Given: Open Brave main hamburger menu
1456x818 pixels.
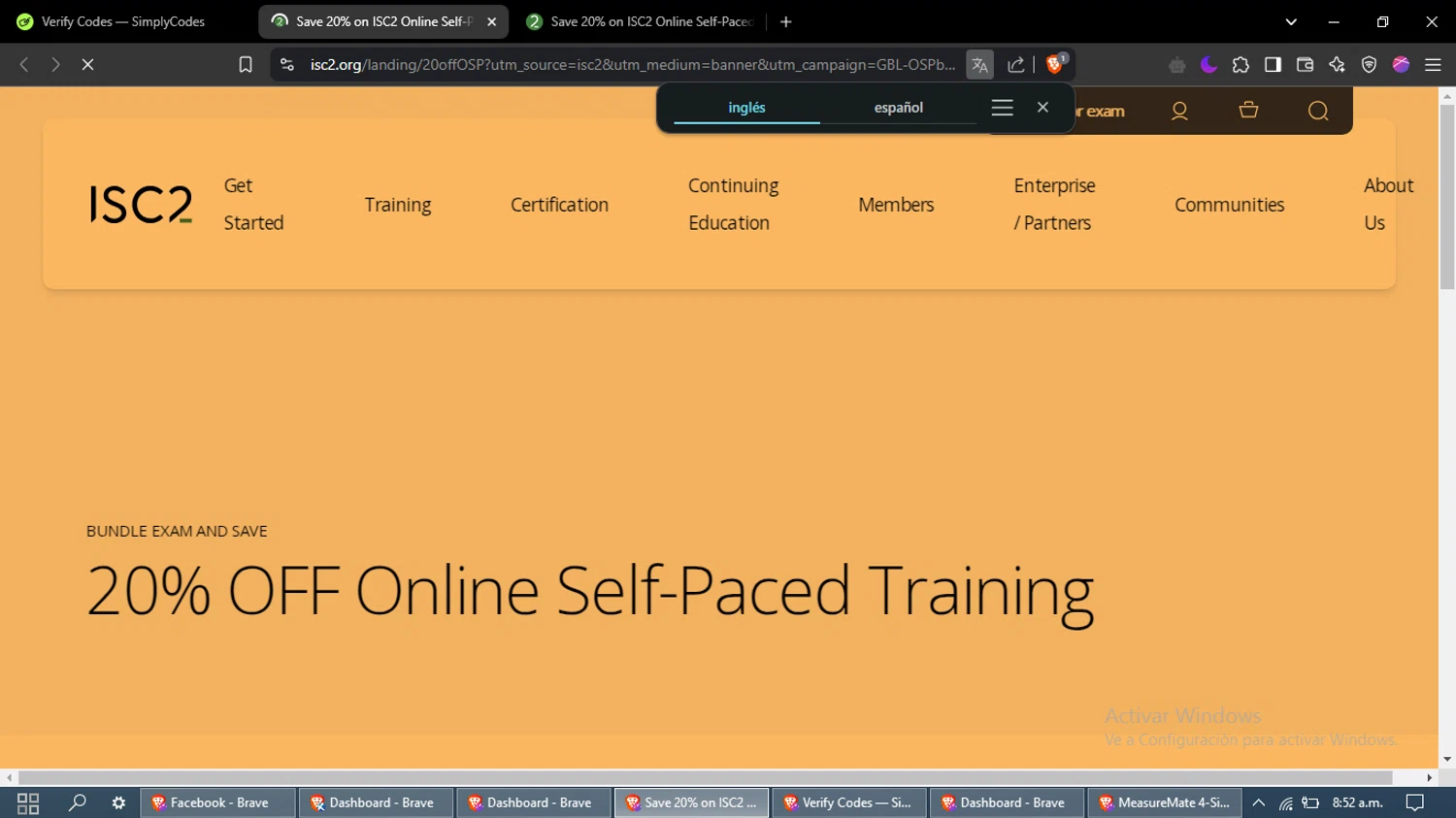Looking at the screenshot, I should (x=1433, y=65).
